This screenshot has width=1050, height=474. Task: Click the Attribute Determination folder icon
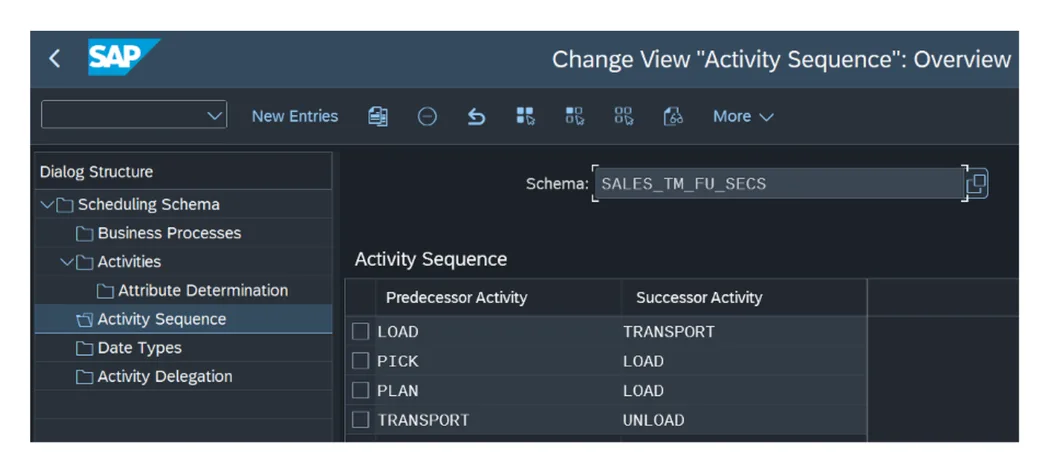(105, 291)
